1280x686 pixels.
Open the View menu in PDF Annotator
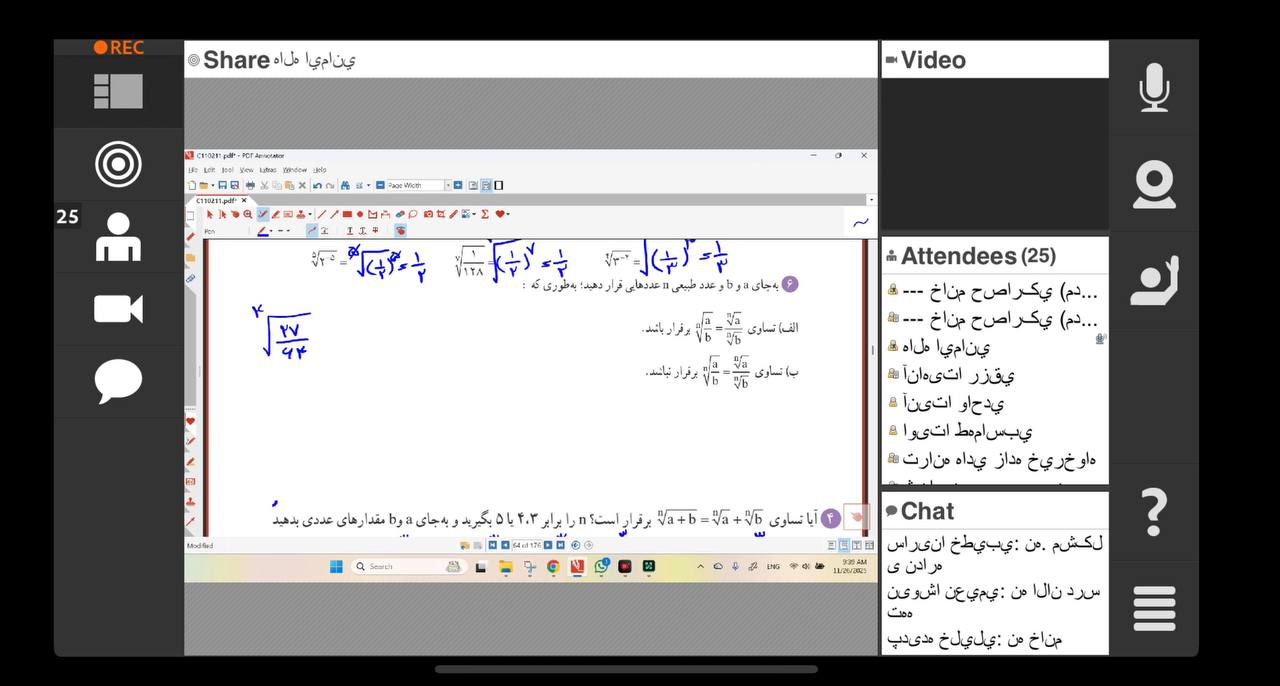246,170
